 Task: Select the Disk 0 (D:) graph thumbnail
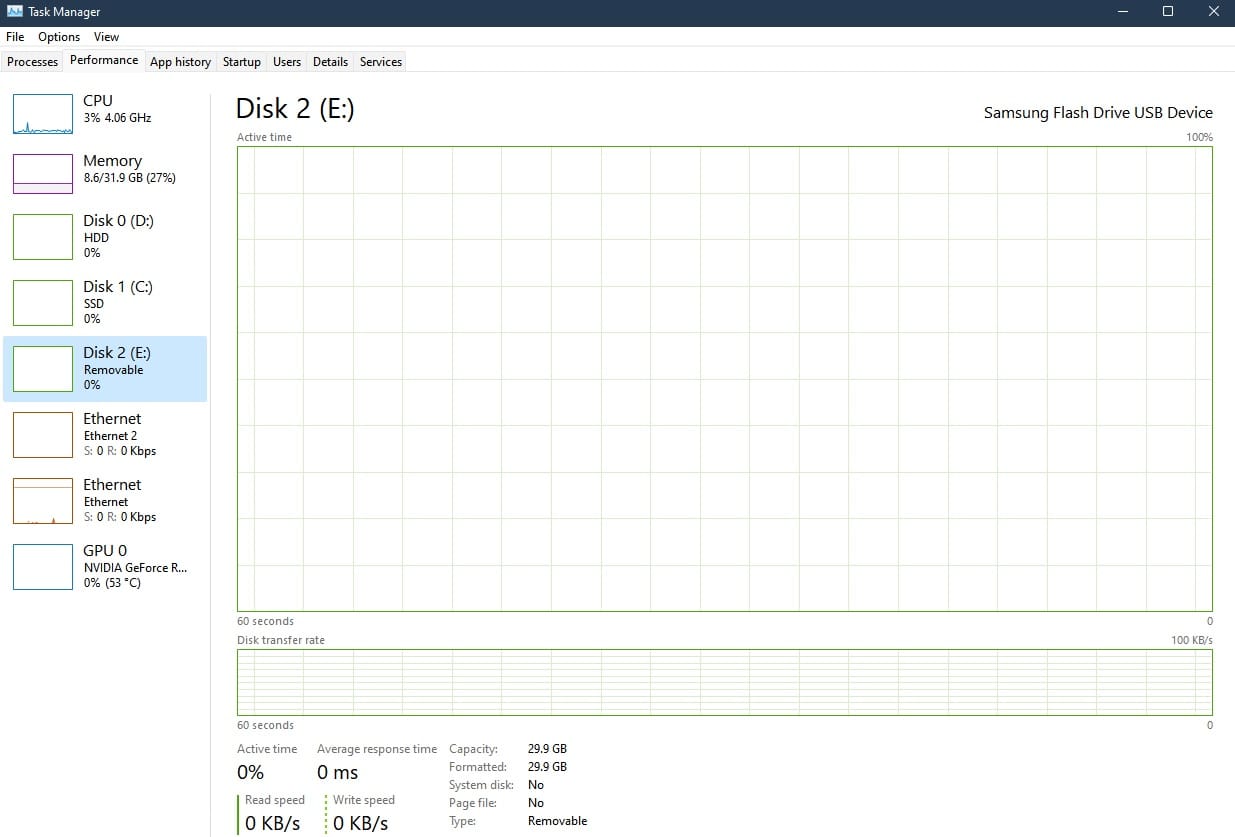[x=43, y=236]
